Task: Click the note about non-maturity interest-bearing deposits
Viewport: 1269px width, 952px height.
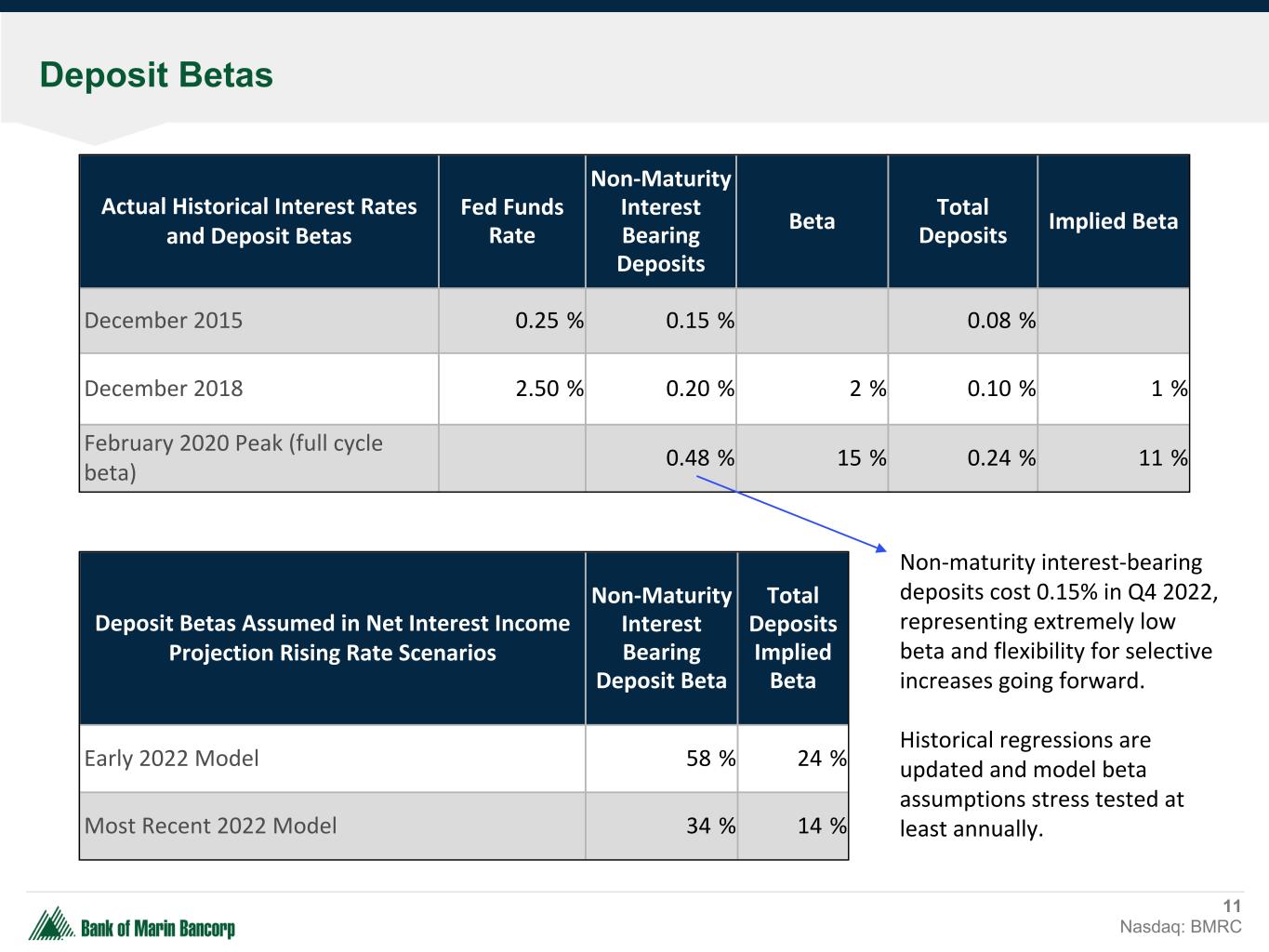Action: pyautogui.click(x=1057, y=621)
